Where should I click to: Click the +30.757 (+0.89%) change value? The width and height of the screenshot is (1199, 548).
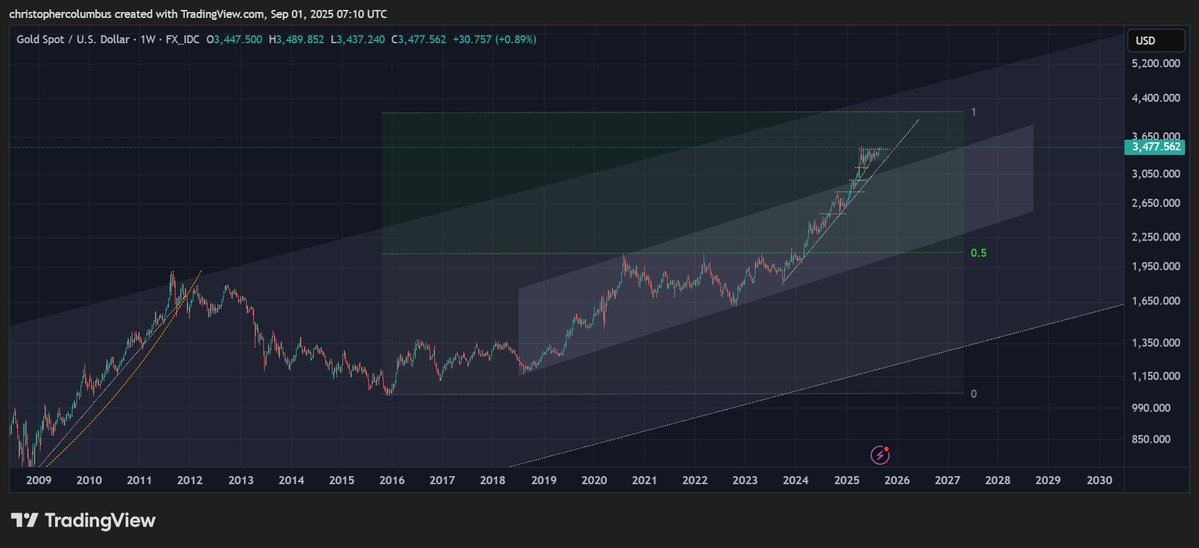pos(496,40)
